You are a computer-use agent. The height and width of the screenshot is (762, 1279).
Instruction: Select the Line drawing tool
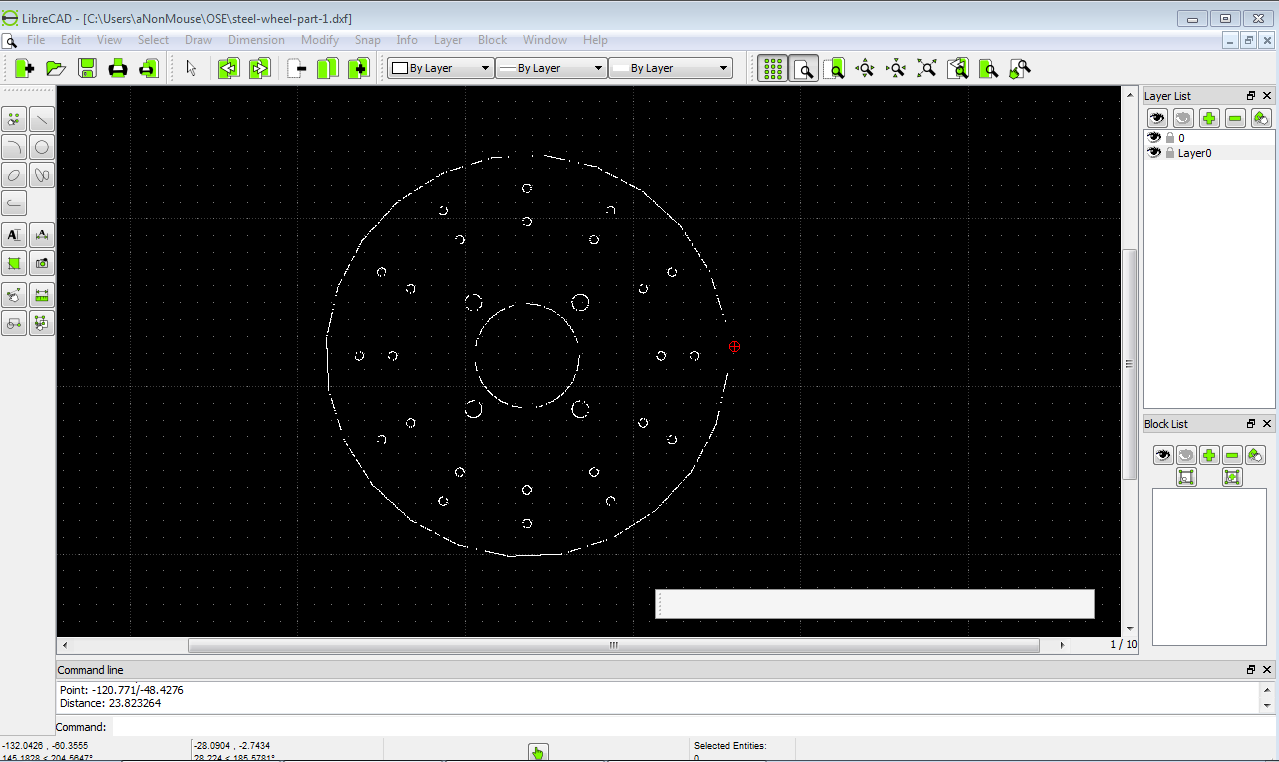pos(42,119)
